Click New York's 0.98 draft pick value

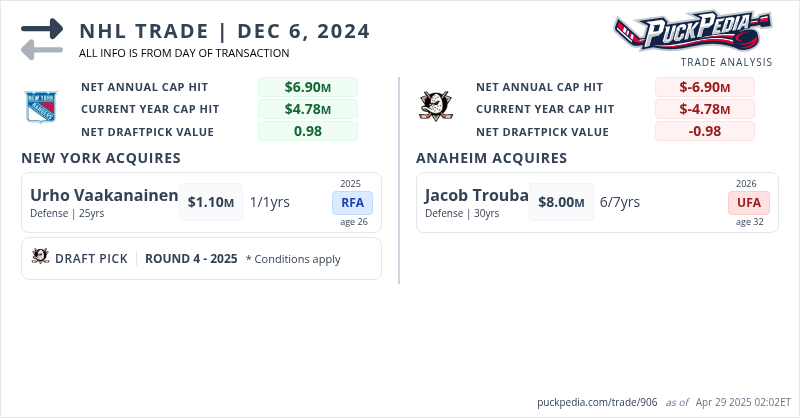pos(307,131)
